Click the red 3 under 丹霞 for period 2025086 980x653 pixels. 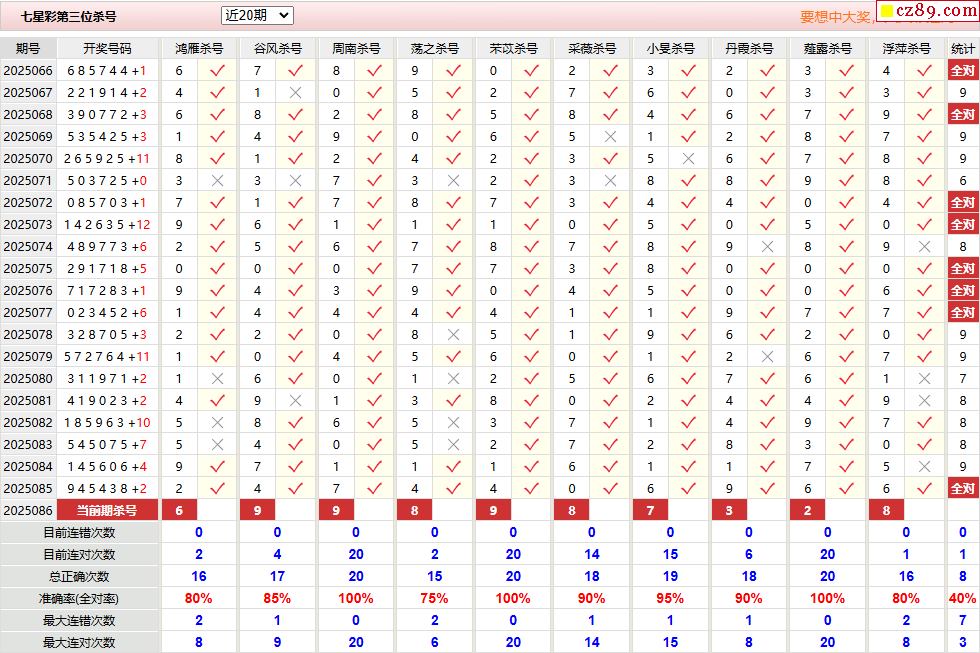click(729, 511)
